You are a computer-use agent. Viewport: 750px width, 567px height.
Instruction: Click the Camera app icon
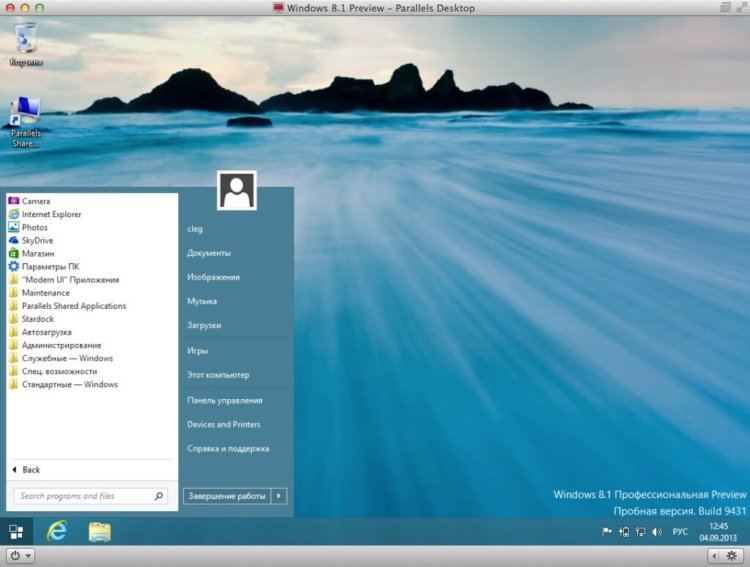(14, 201)
